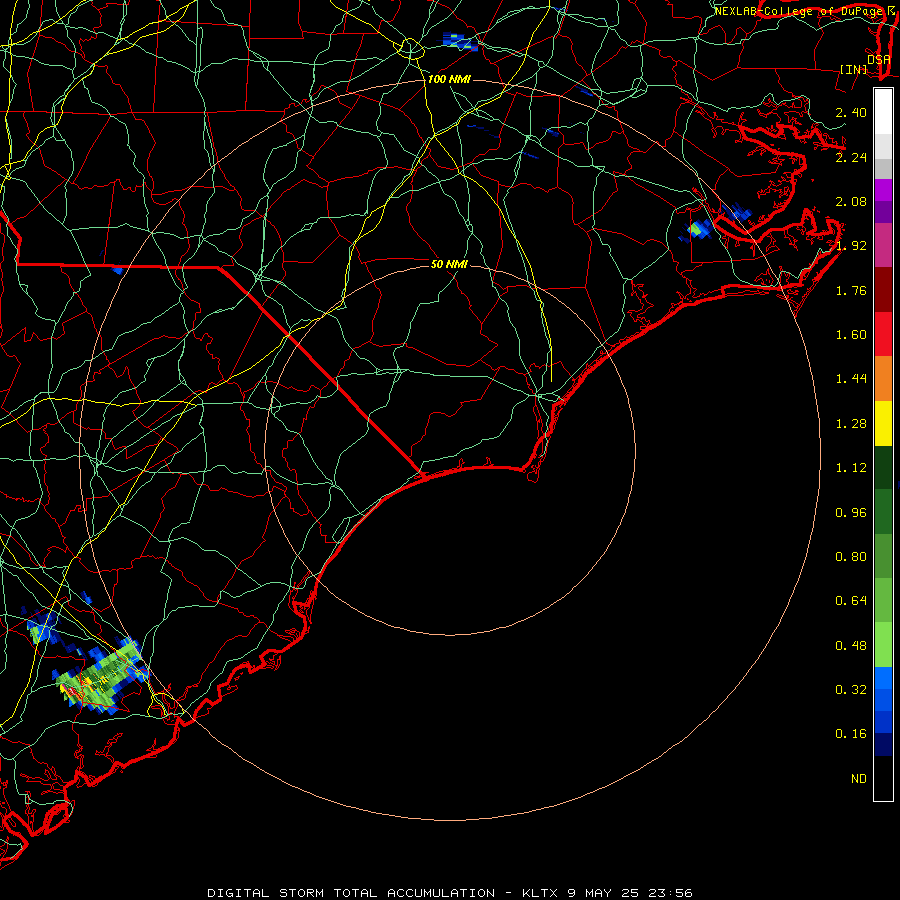This screenshot has height=900, width=900.
Task: Click the navy swatch above ND
Action: point(883,744)
